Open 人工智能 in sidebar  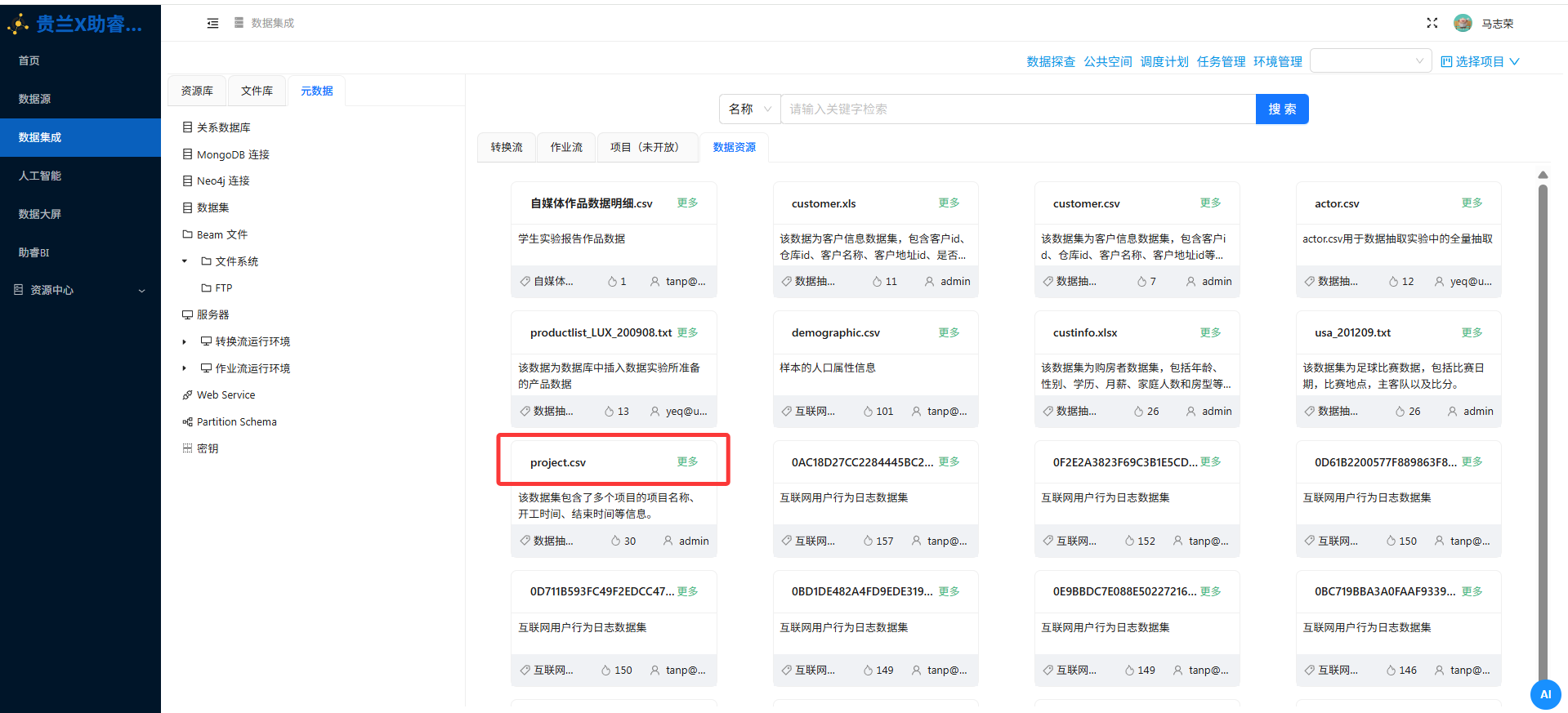(x=80, y=176)
